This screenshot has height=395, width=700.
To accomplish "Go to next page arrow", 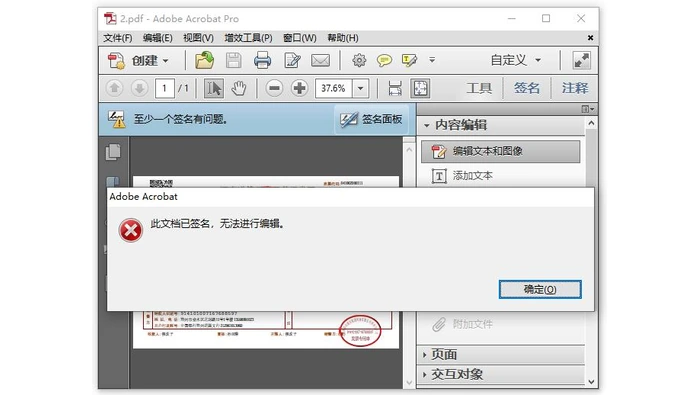I will tap(139, 88).
